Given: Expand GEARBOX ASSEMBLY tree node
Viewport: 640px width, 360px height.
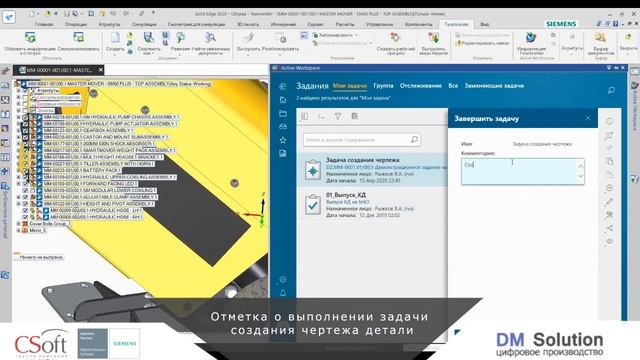Looking at the screenshot, I should [18, 131].
